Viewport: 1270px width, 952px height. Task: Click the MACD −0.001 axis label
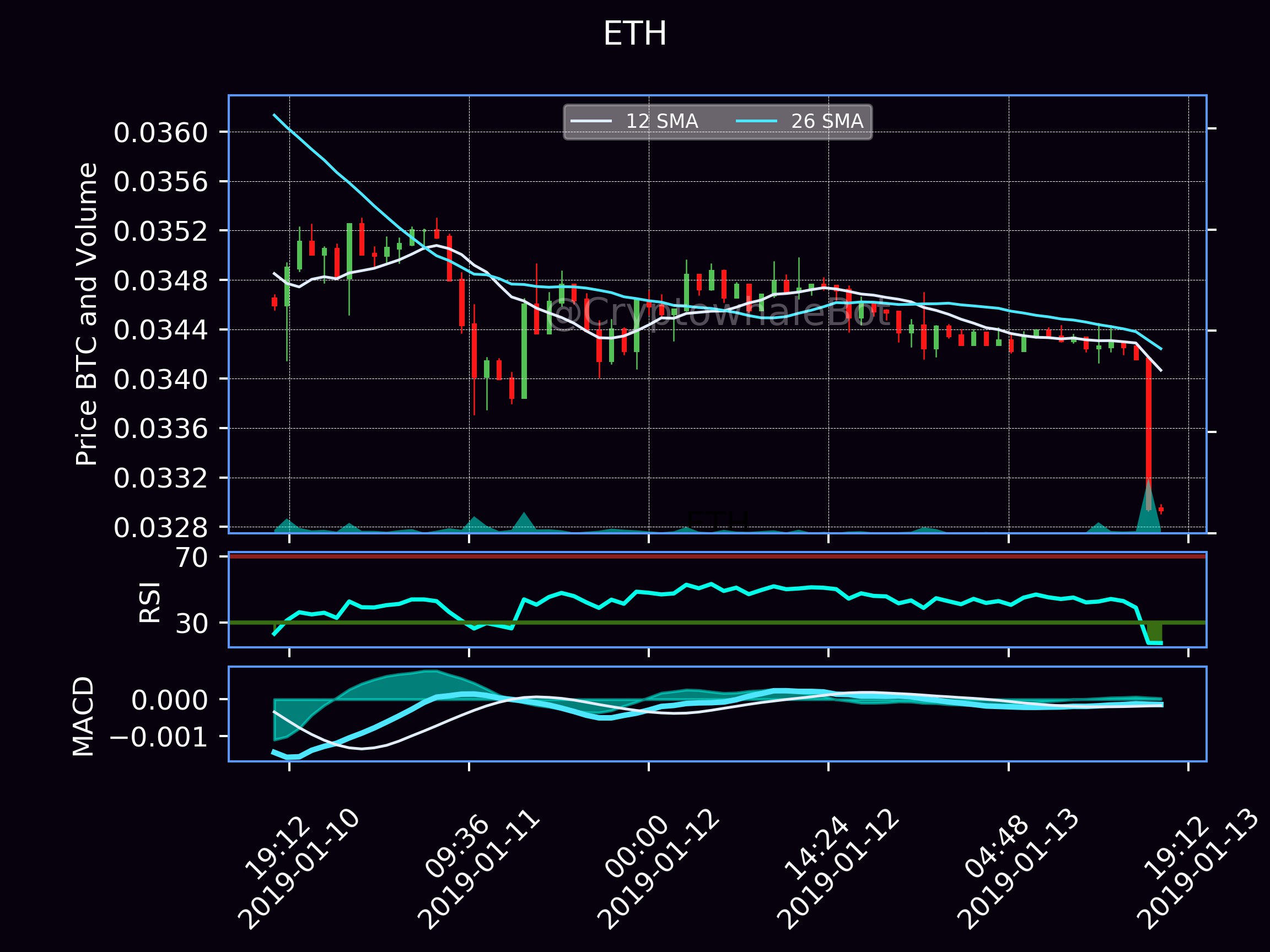click(x=158, y=737)
